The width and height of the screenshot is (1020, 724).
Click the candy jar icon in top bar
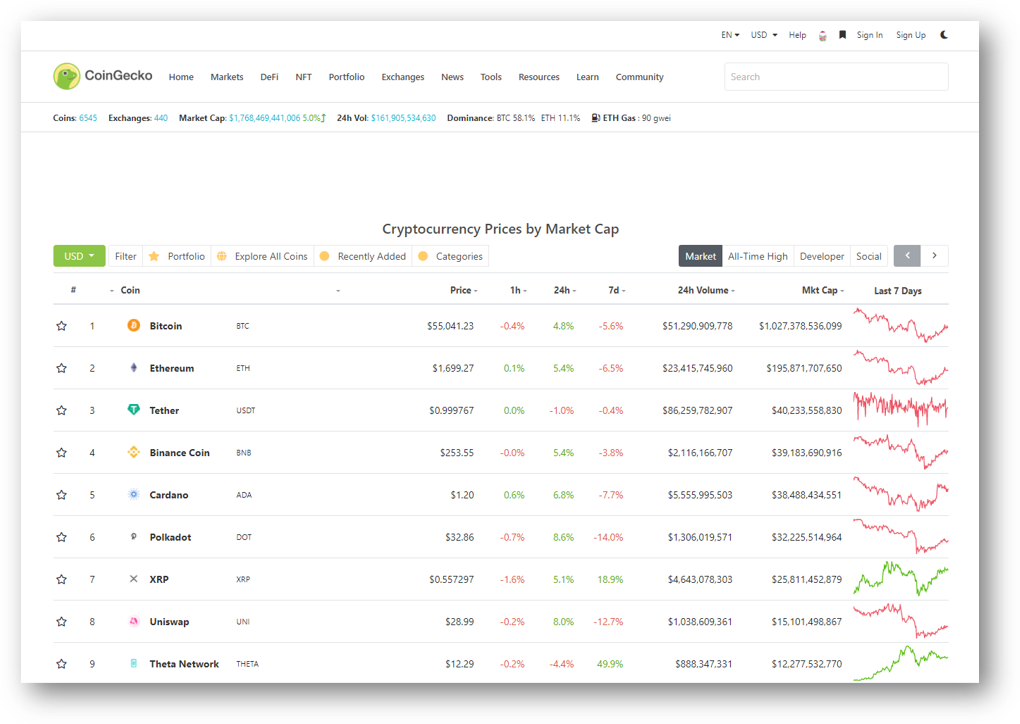pyautogui.click(x=823, y=36)
